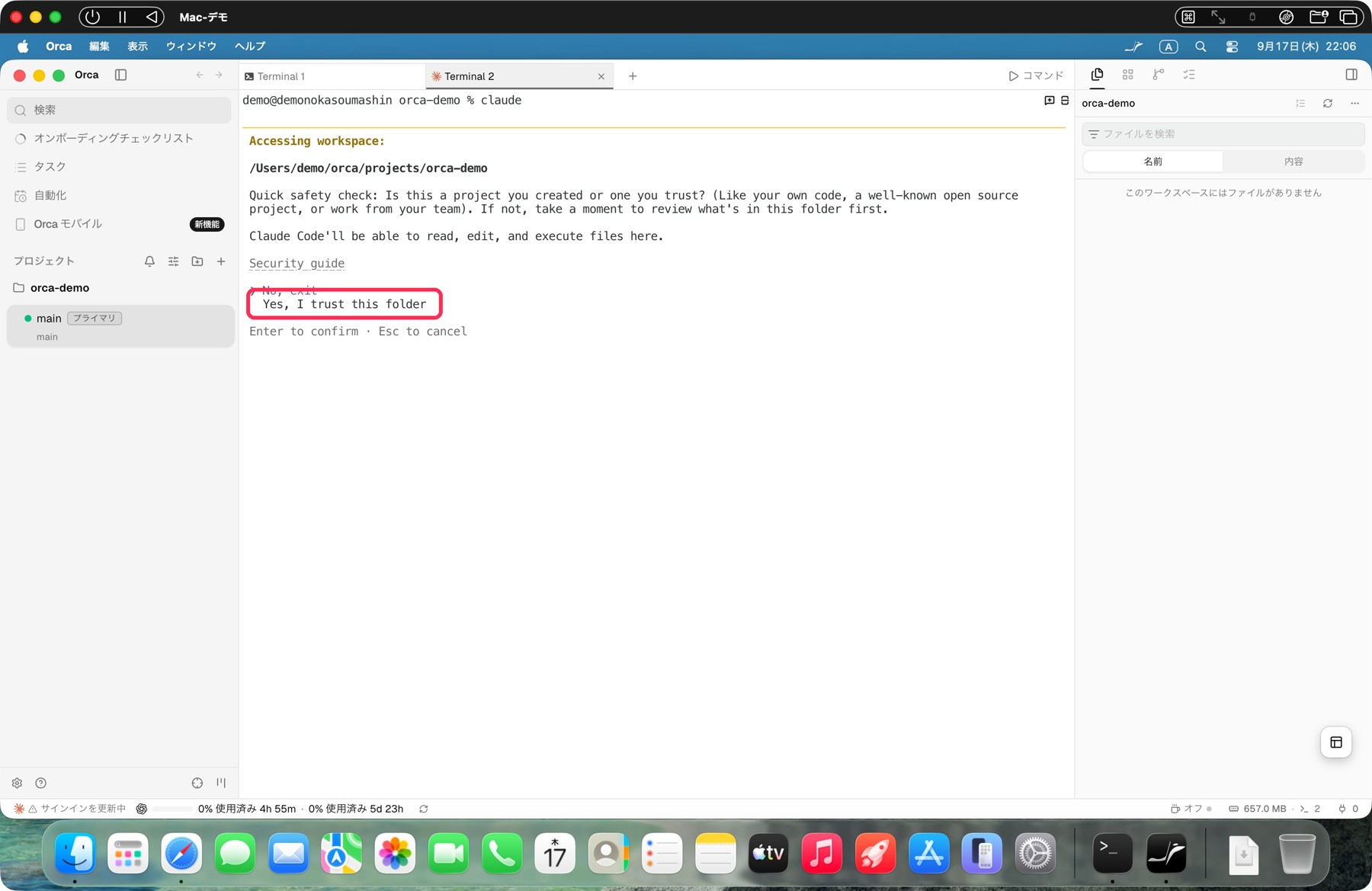Choose "No, exit" option
The width and height of the screenshot is (1372, 891).
click(x=290, y=290)
